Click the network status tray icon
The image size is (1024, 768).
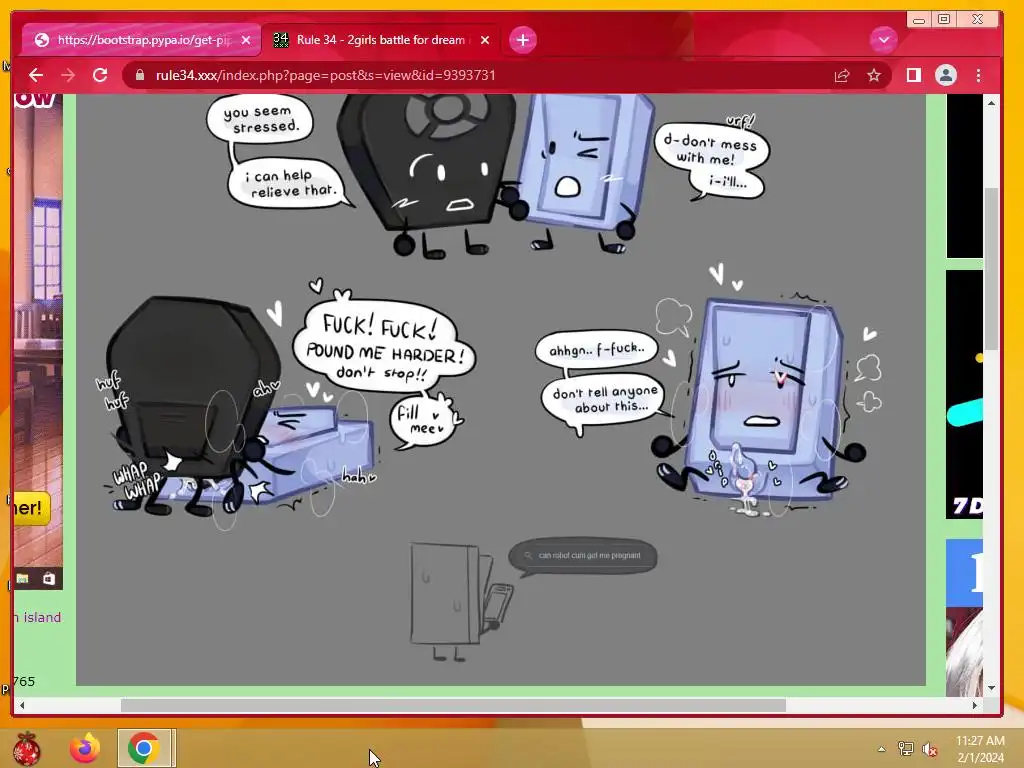pos(906,749)
